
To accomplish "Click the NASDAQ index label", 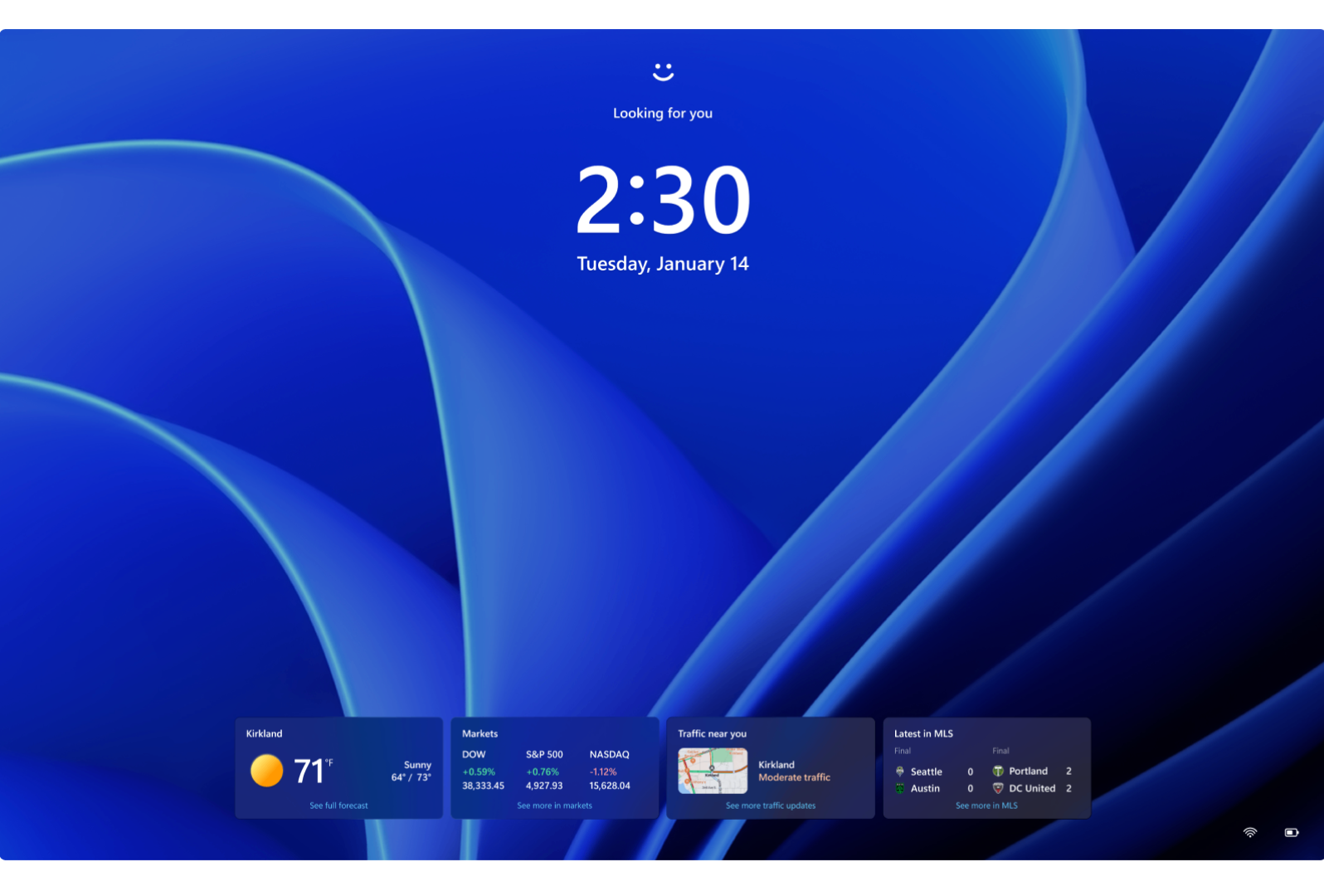I will pos(609,754).
